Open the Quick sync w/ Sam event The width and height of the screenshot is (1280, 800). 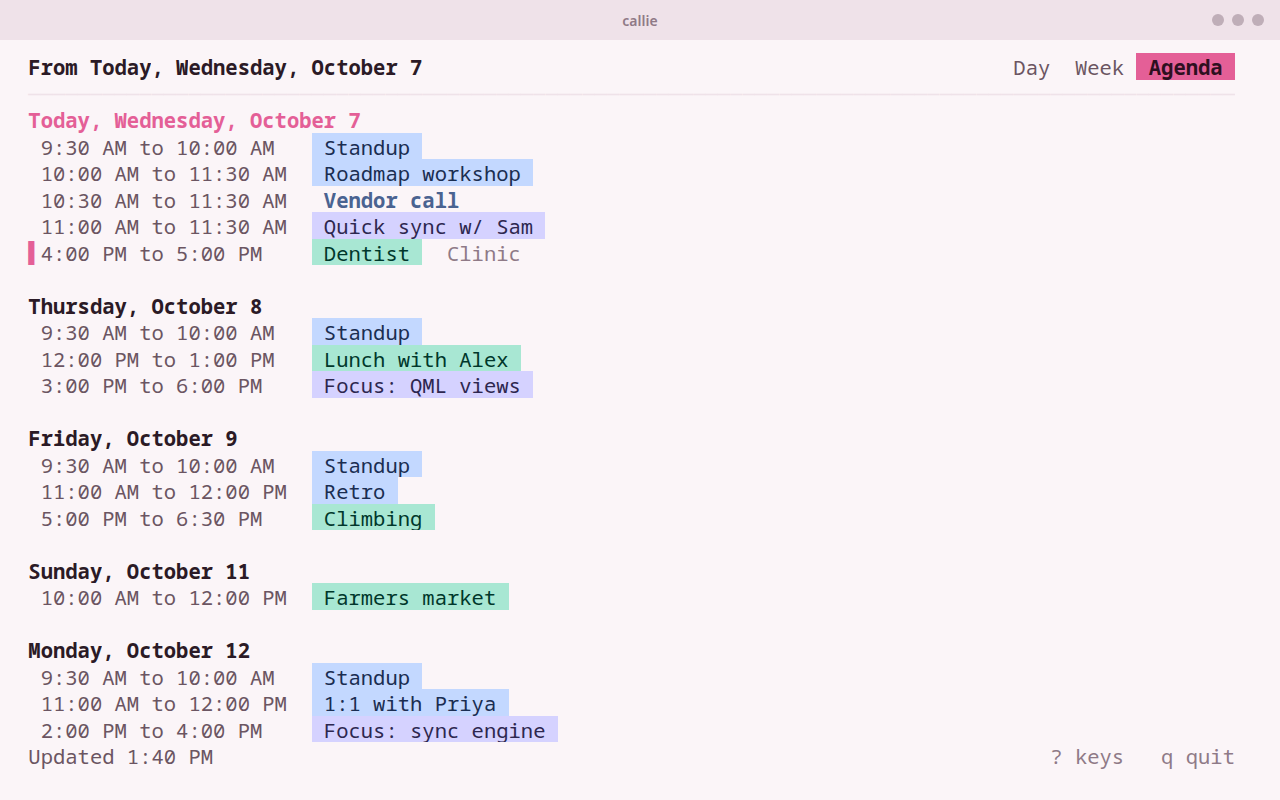[428, 227]
